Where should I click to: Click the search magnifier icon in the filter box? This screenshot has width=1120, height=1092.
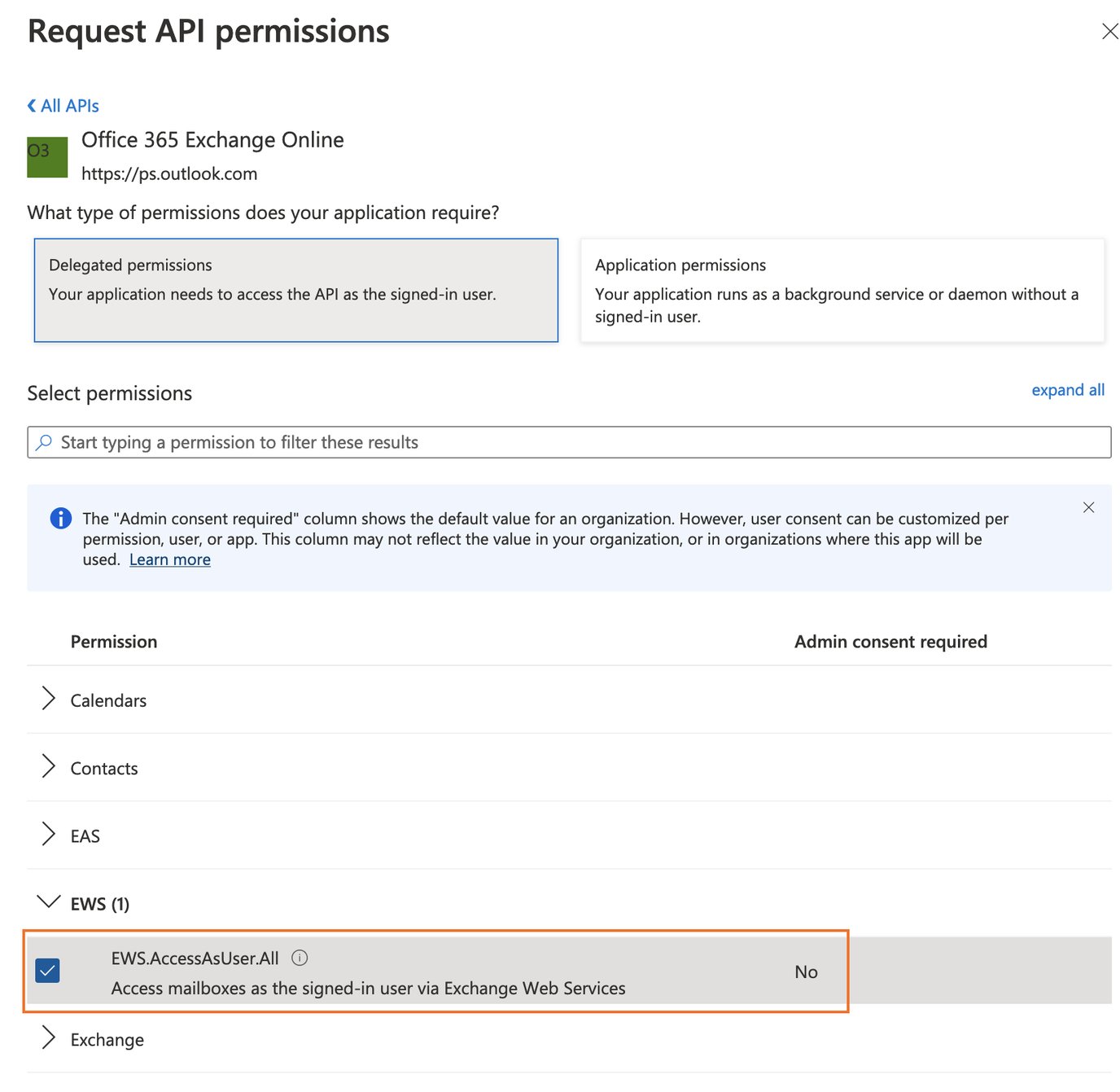coord(43,441)
